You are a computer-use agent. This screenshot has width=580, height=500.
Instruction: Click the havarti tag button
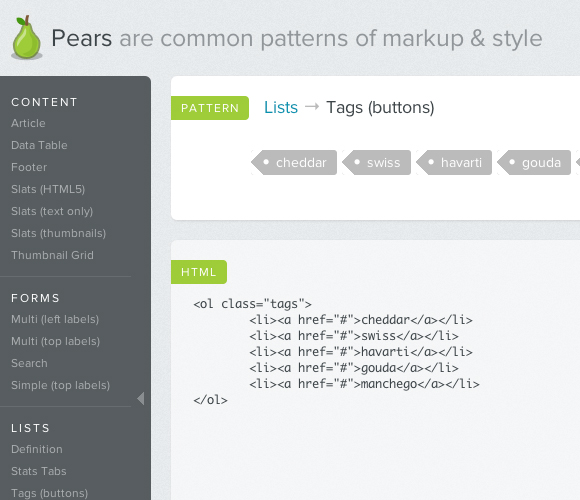coord(454,162)
